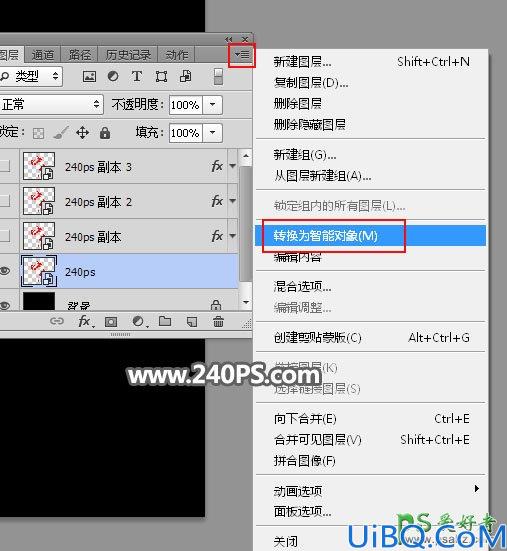Choose 创建剪贴蒙版(C) menu item

point(370,338)
